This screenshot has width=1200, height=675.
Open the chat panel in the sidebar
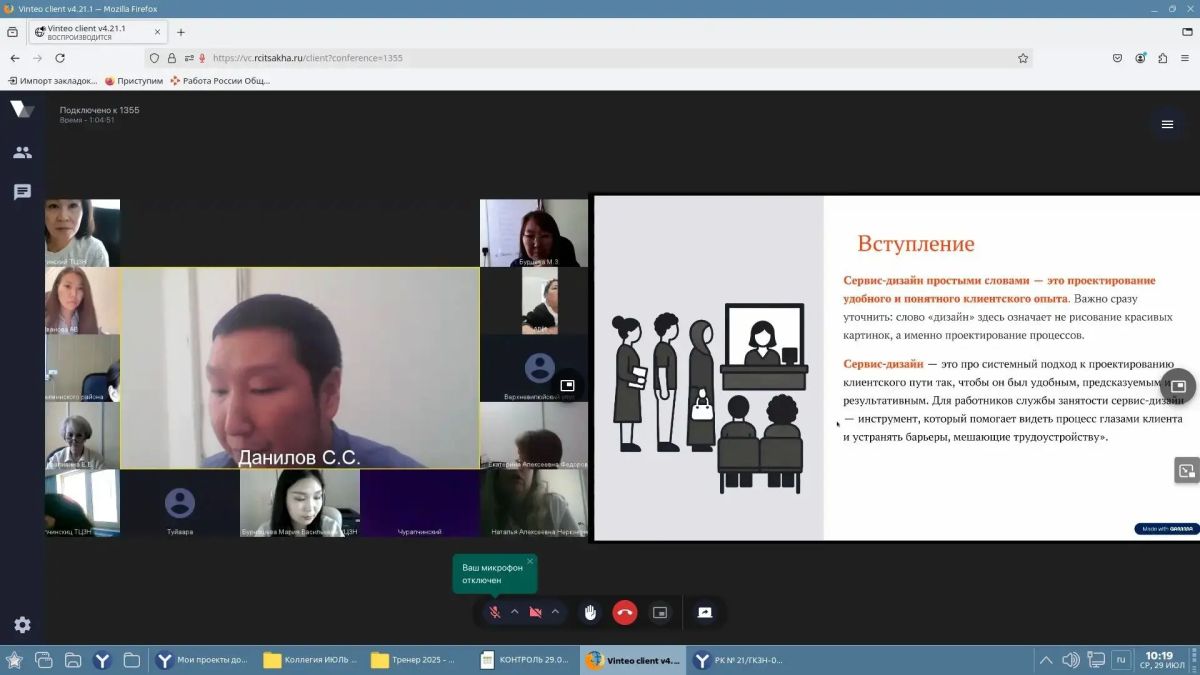coord(22,192)
